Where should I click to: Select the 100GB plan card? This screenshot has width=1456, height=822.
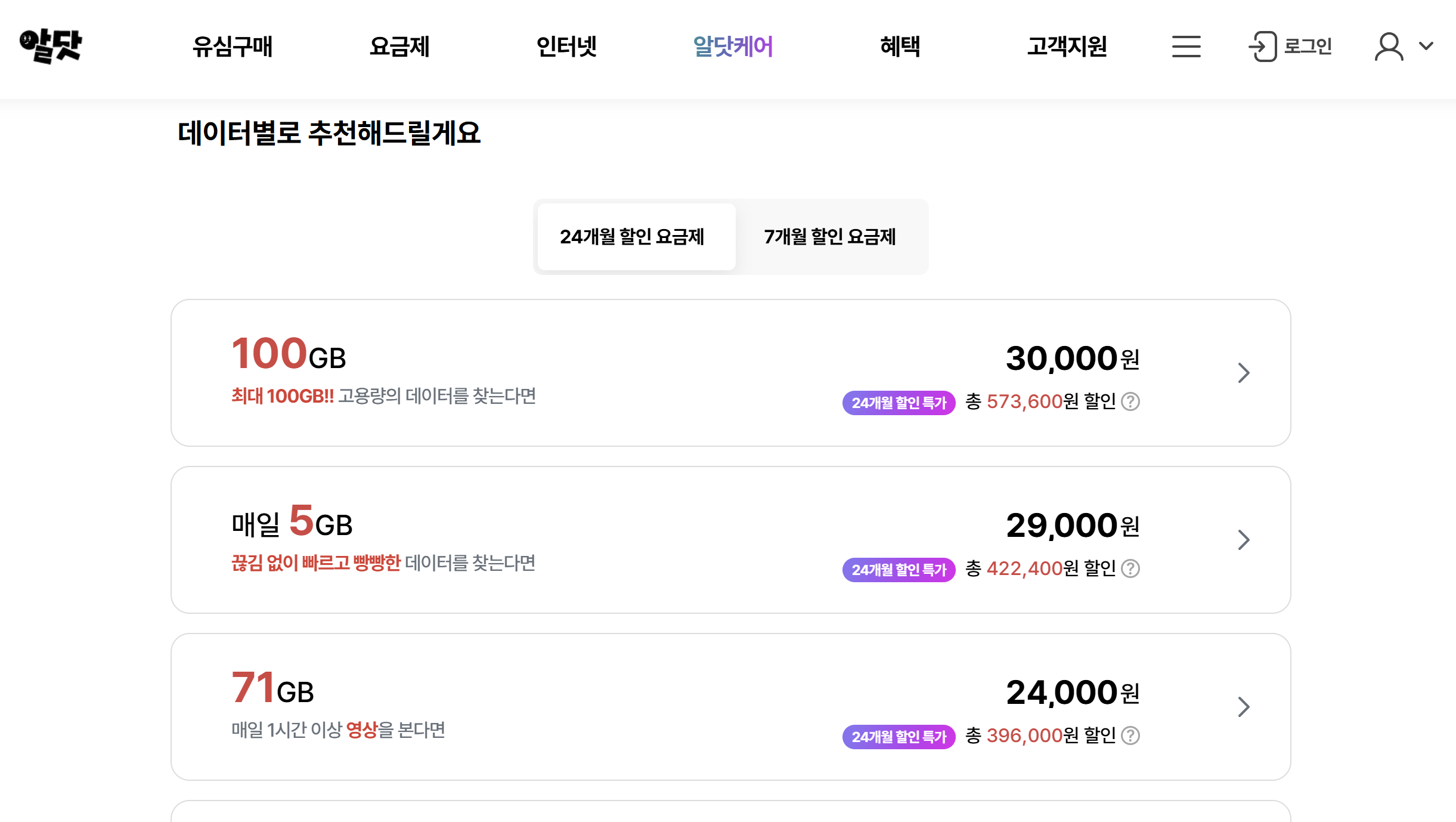coord(729,373)
